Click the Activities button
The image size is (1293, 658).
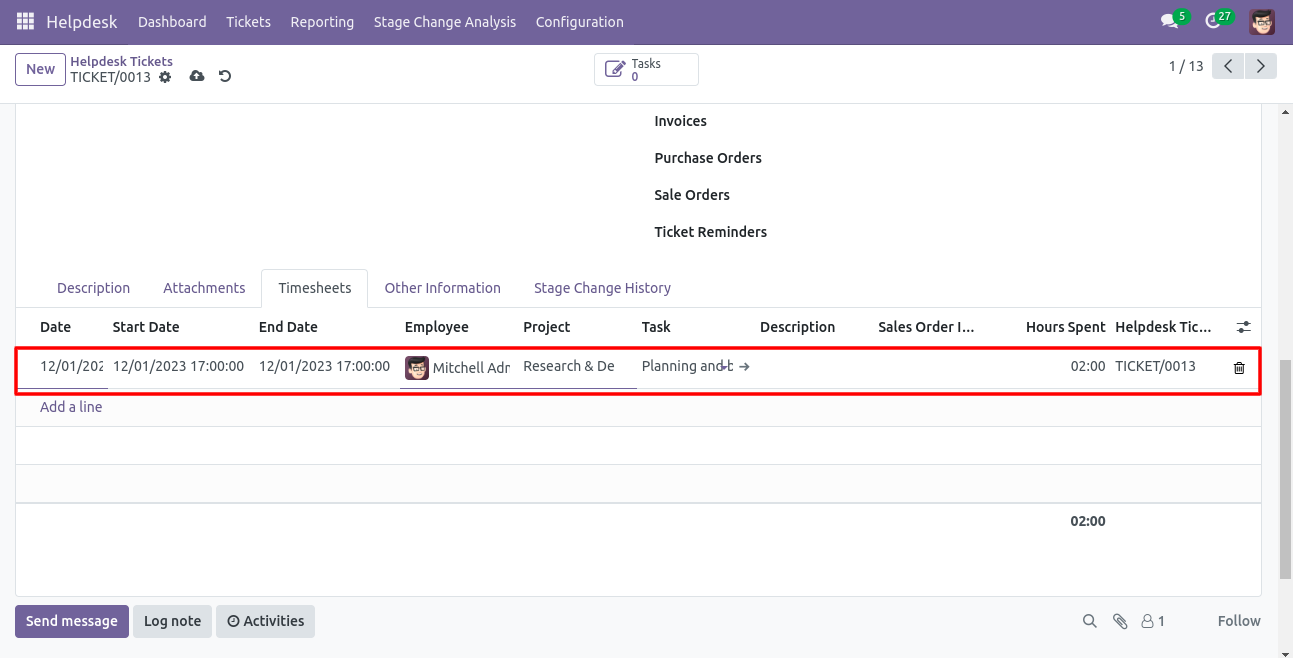[266, 621]
